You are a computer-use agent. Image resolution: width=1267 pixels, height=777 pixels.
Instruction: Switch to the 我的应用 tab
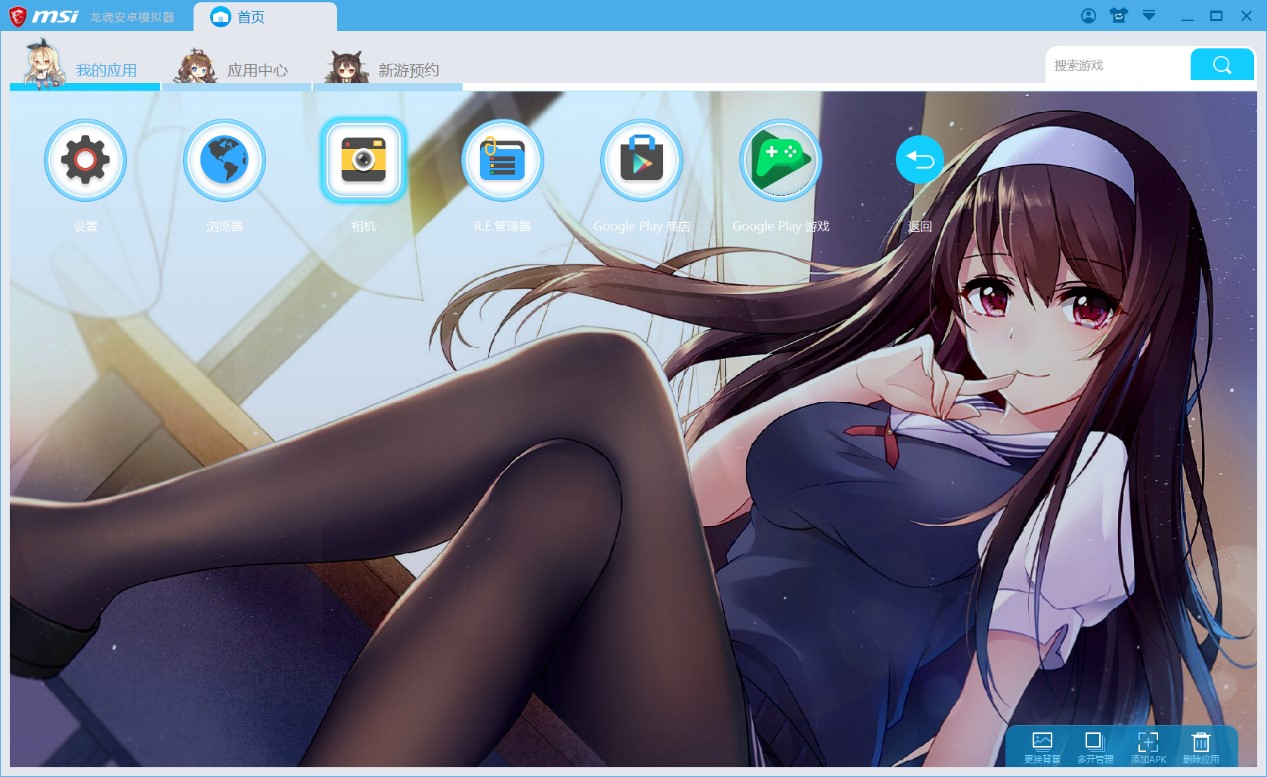tap(106, 70)
